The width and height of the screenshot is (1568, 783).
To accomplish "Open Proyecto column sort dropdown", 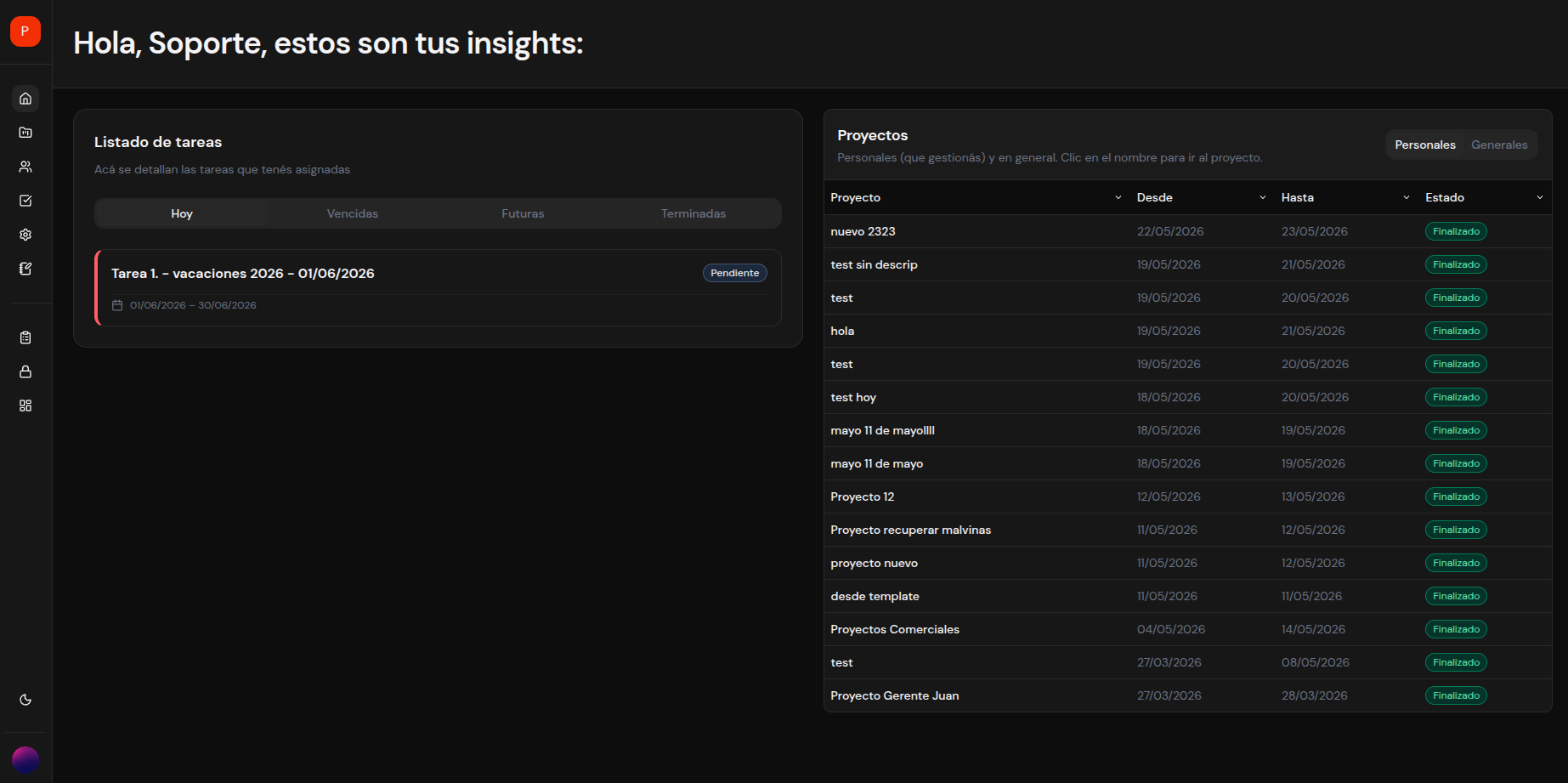I will (1118, 197).
